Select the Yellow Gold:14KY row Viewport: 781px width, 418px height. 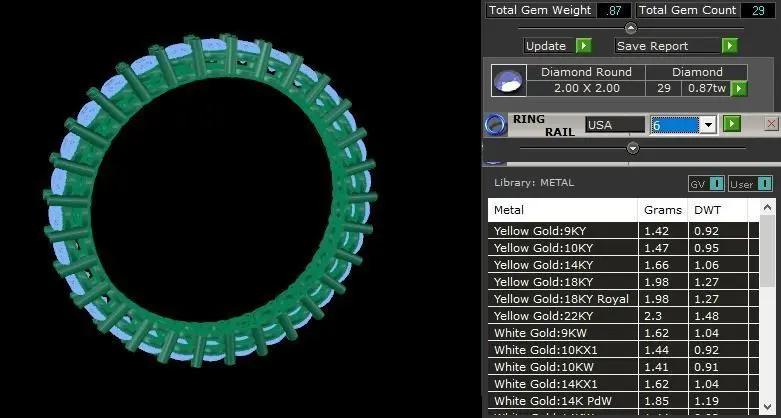tap(623, 265)
